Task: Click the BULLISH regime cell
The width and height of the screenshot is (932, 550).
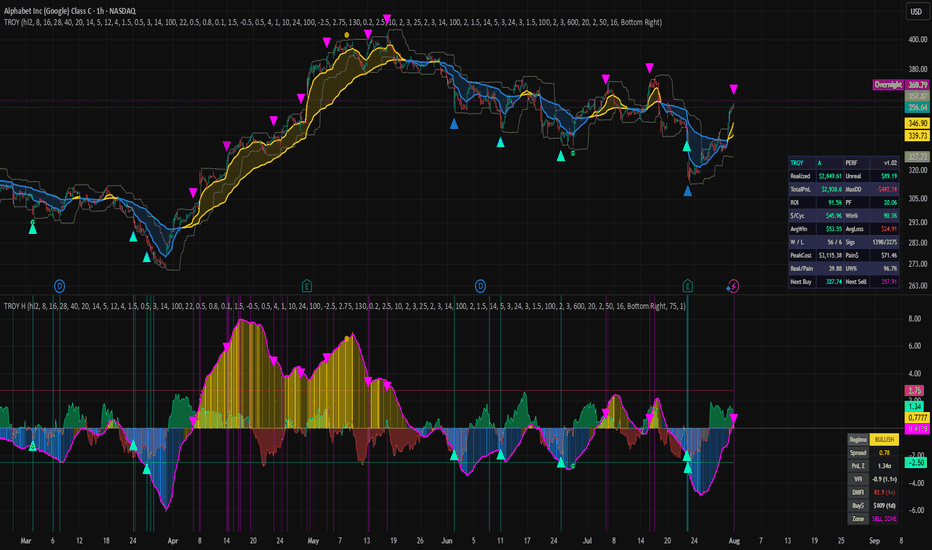Action: coord(884,439)
